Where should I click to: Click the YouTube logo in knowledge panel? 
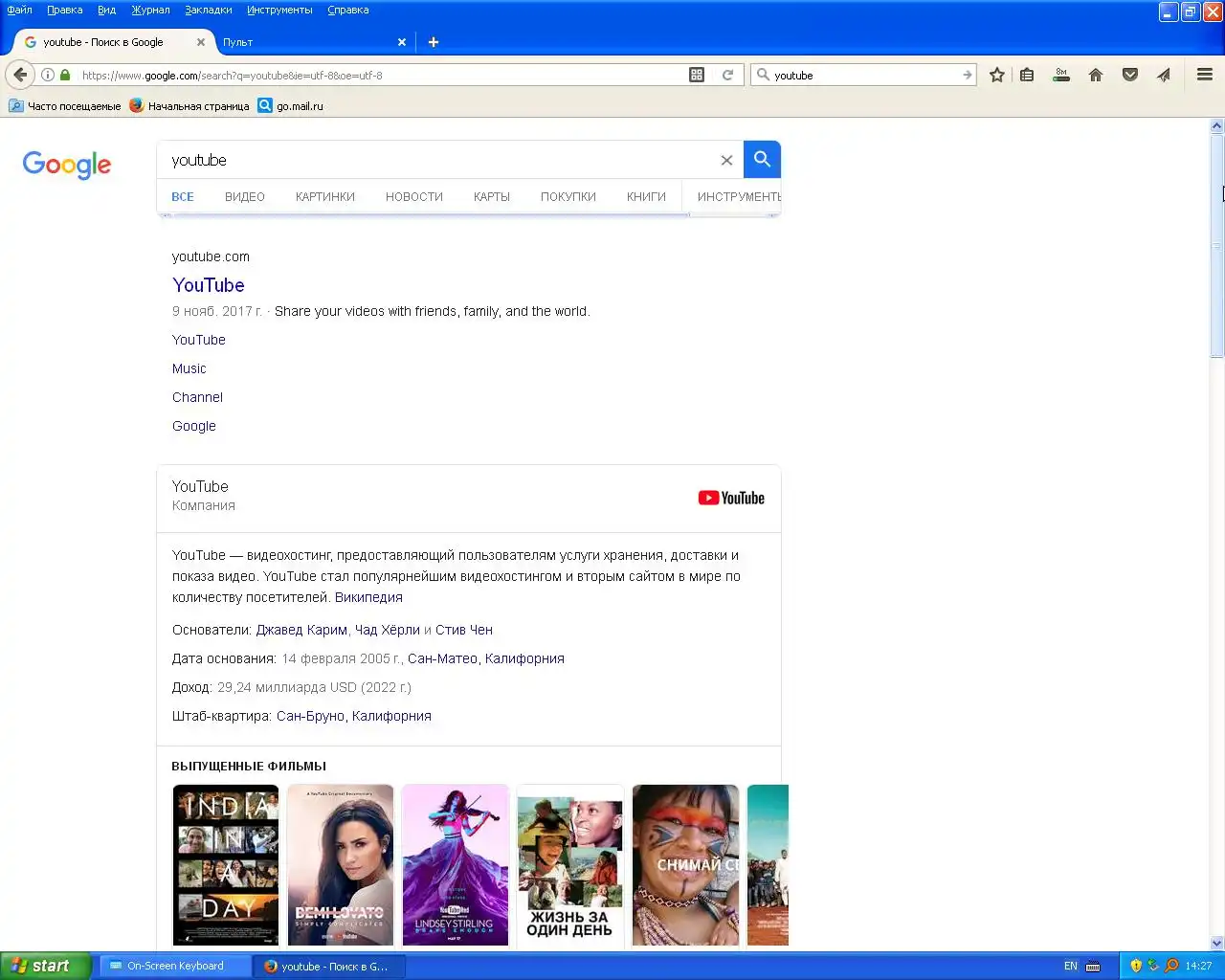[x=731, y=498]
